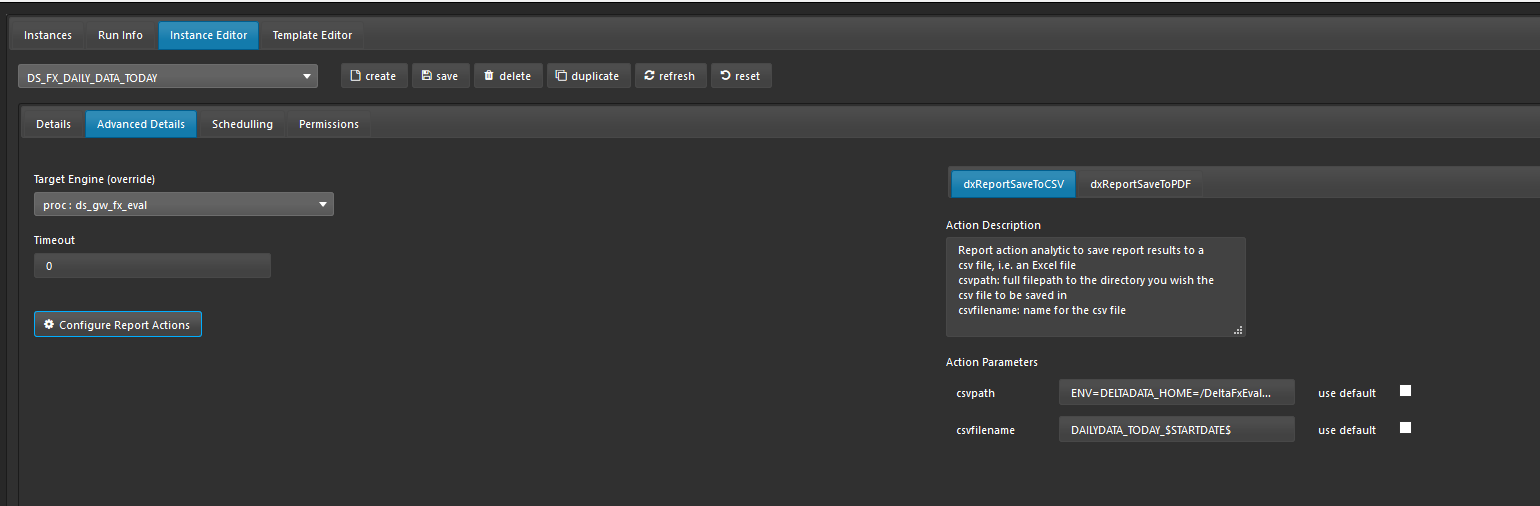Click the duplicate button label
The height and width of the screenshot is (506, 1540).
tap(595, 76)
